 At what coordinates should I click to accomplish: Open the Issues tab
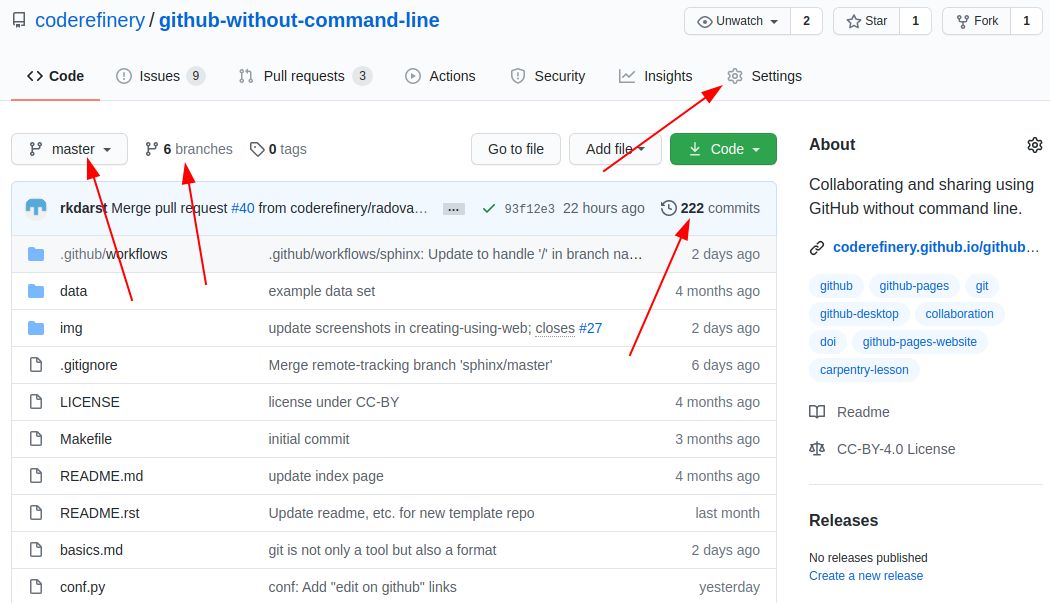[160, 76]
